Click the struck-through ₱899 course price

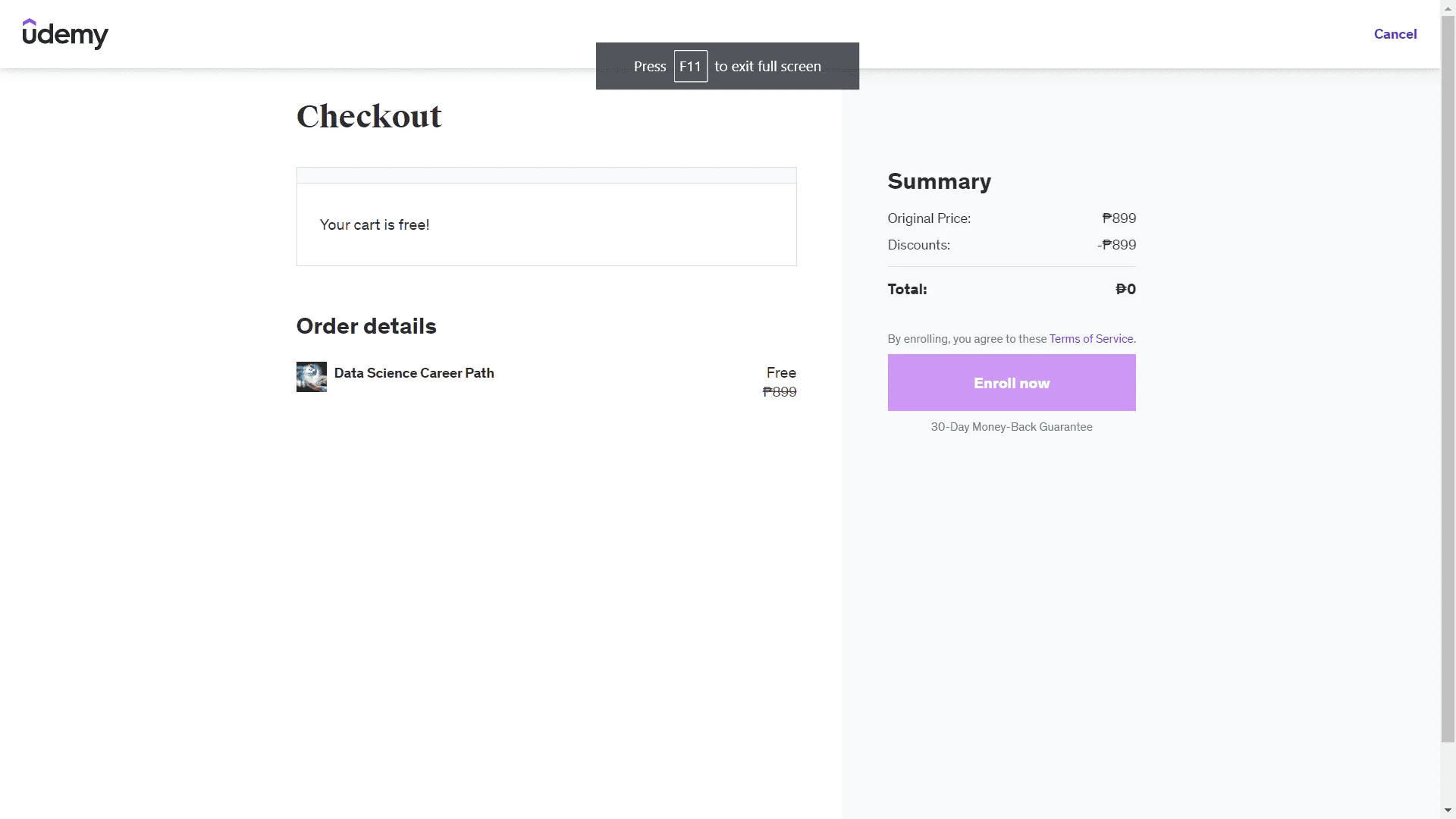tap(780, 392)
